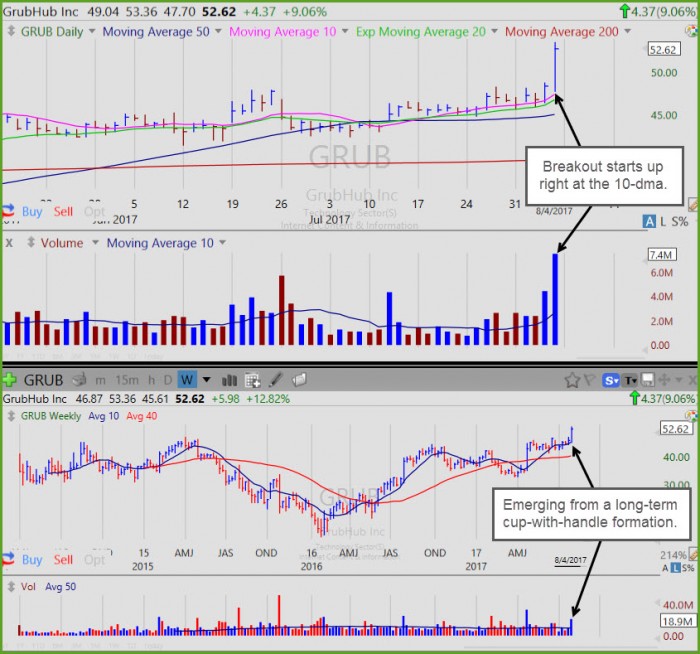Click the 7.4M volume value label
Viewport: 700px width, 654px height.
(x=662, y=255)
